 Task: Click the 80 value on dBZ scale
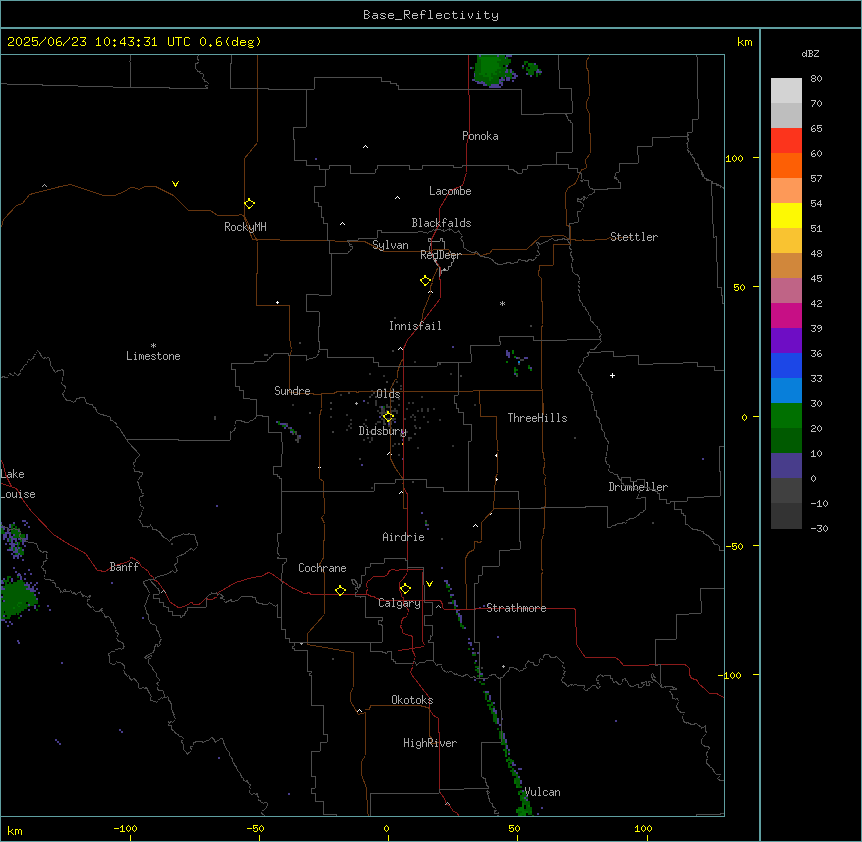coord(816,79)
